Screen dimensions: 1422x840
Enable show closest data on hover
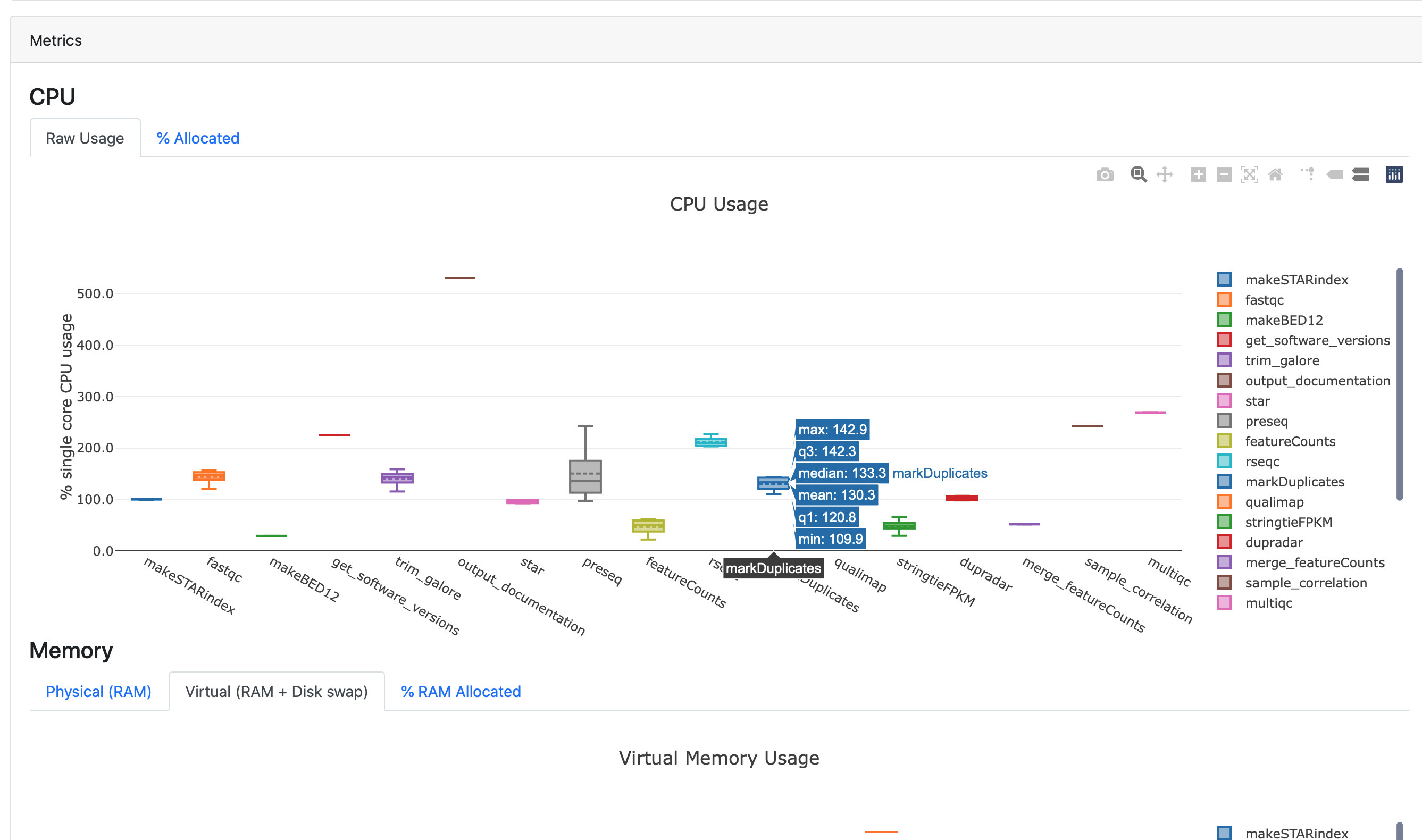pos(1335,174)
